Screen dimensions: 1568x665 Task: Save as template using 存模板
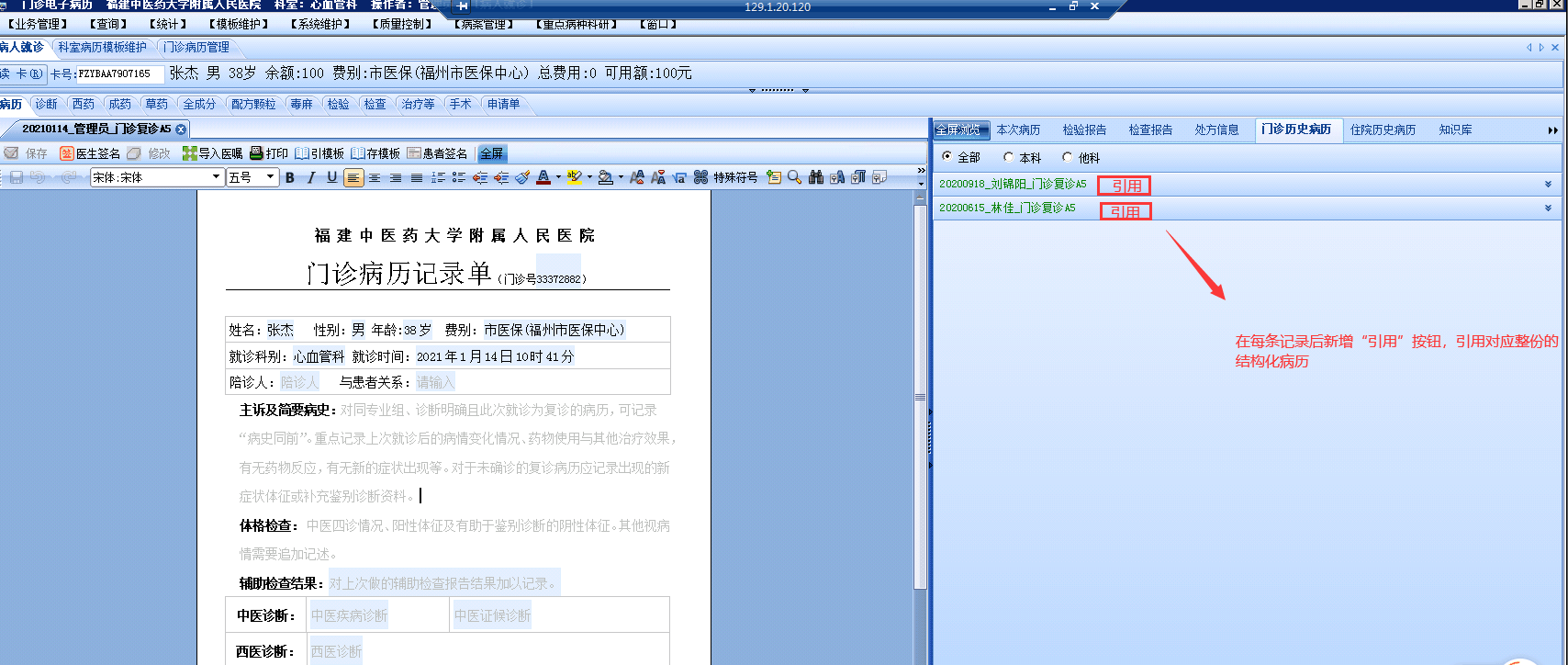click(x=375, y=153)
